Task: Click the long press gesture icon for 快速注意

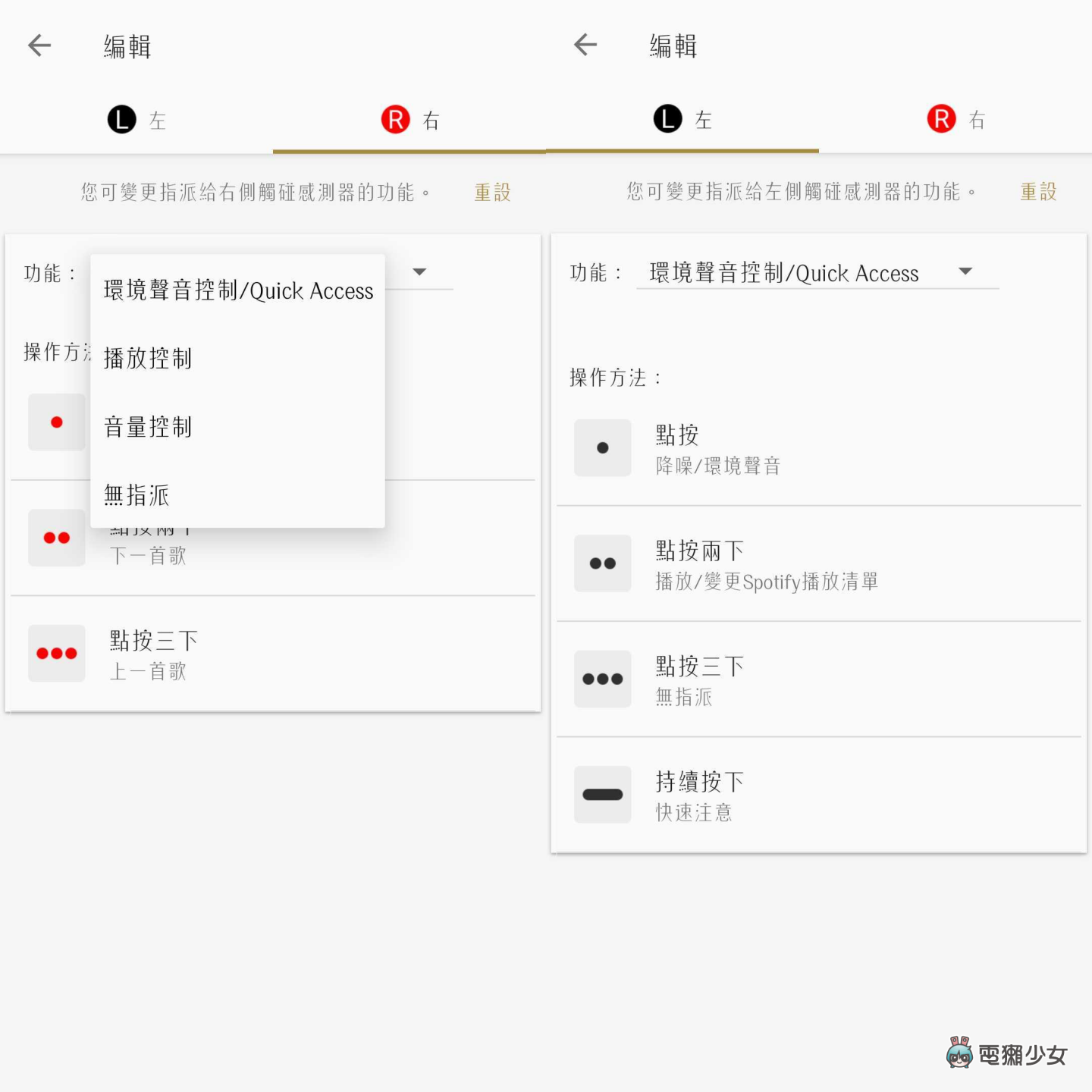Action: [x=601, y=794]
